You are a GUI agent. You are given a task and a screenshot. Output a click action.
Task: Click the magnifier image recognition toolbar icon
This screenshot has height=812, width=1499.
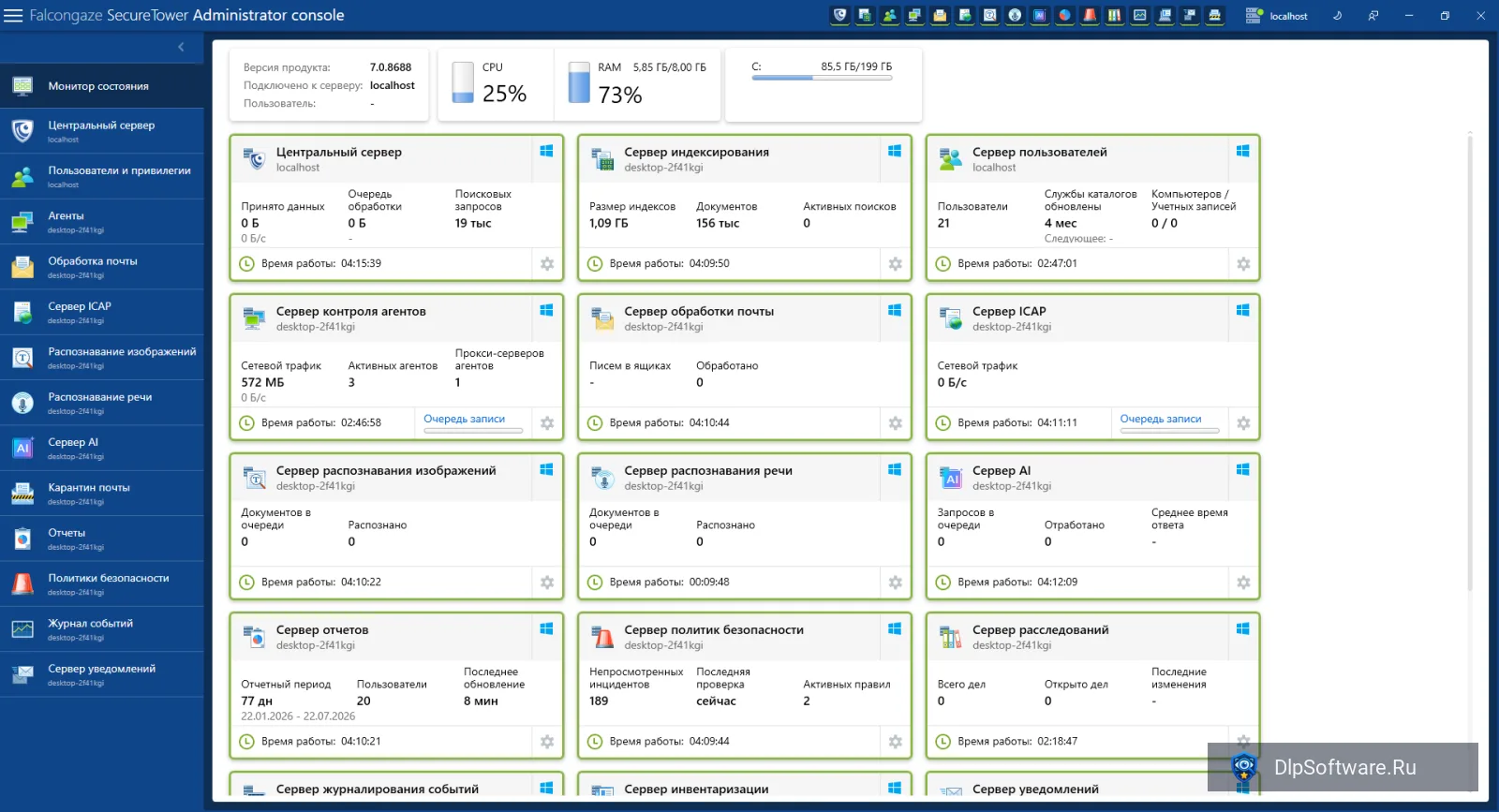click(990, 15)
